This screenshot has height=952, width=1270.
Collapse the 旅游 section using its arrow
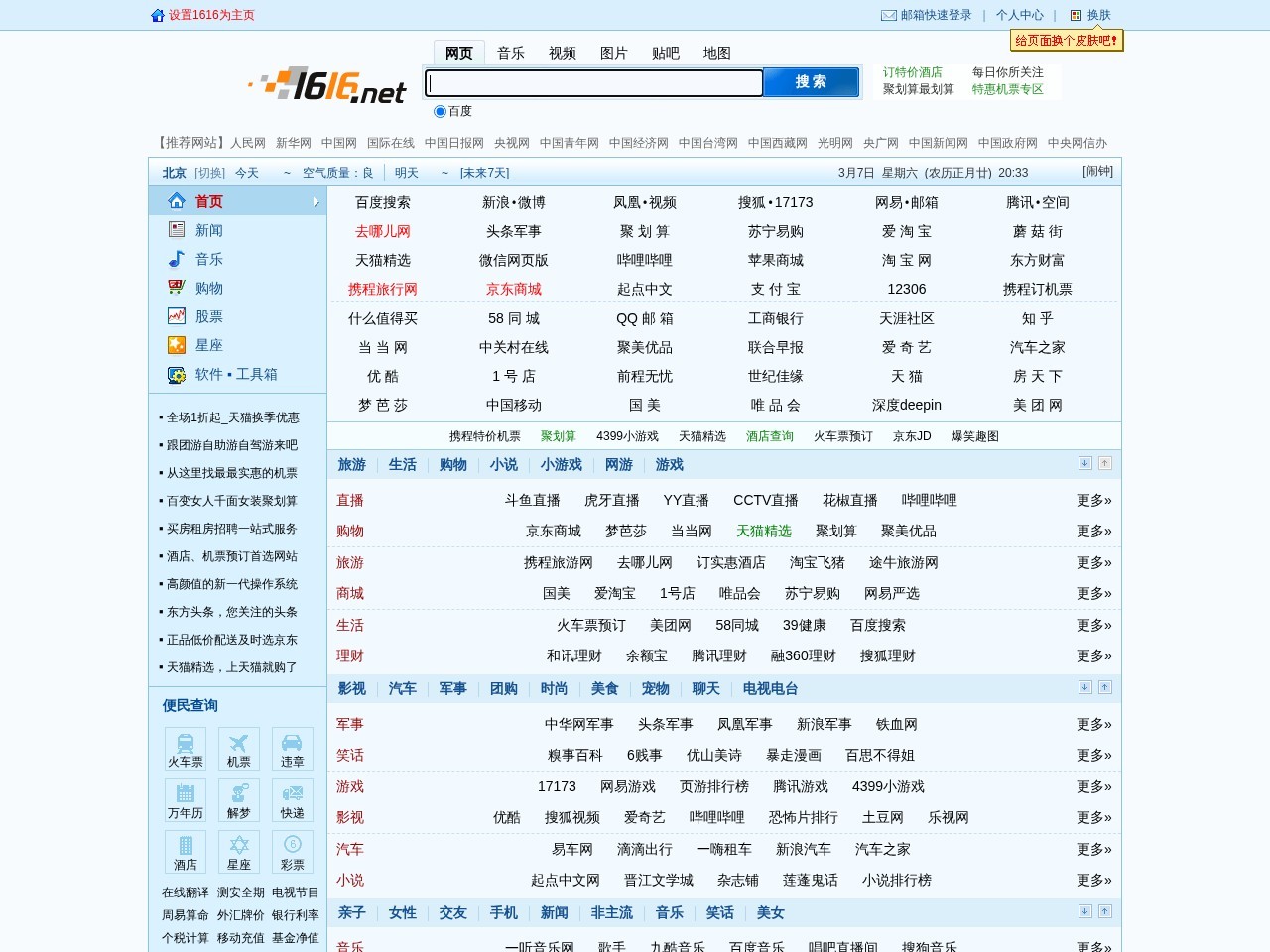pyautogui.click(x=1104, y=462)
